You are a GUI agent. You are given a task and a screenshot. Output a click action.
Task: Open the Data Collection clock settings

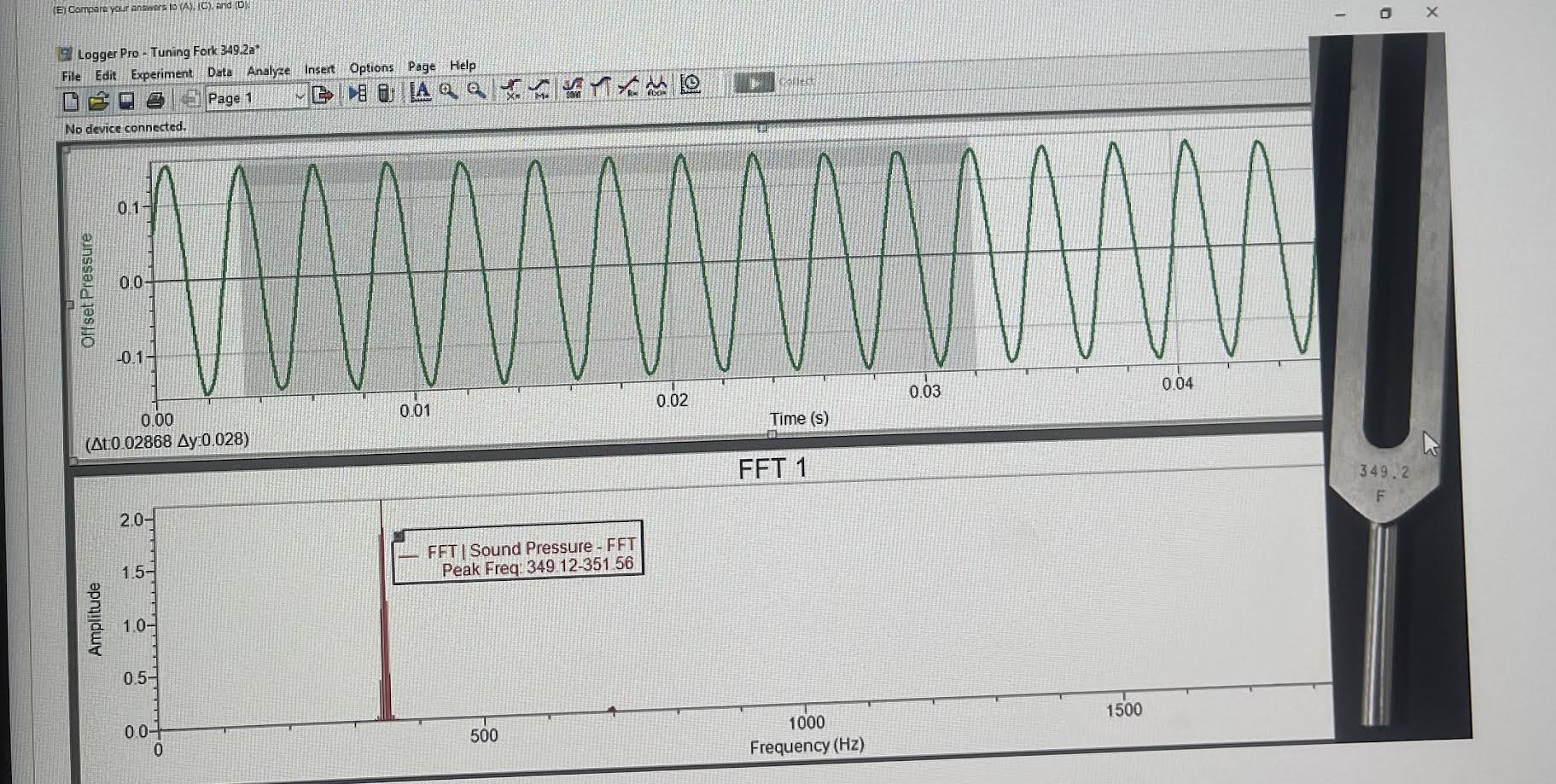pos(691,85)
